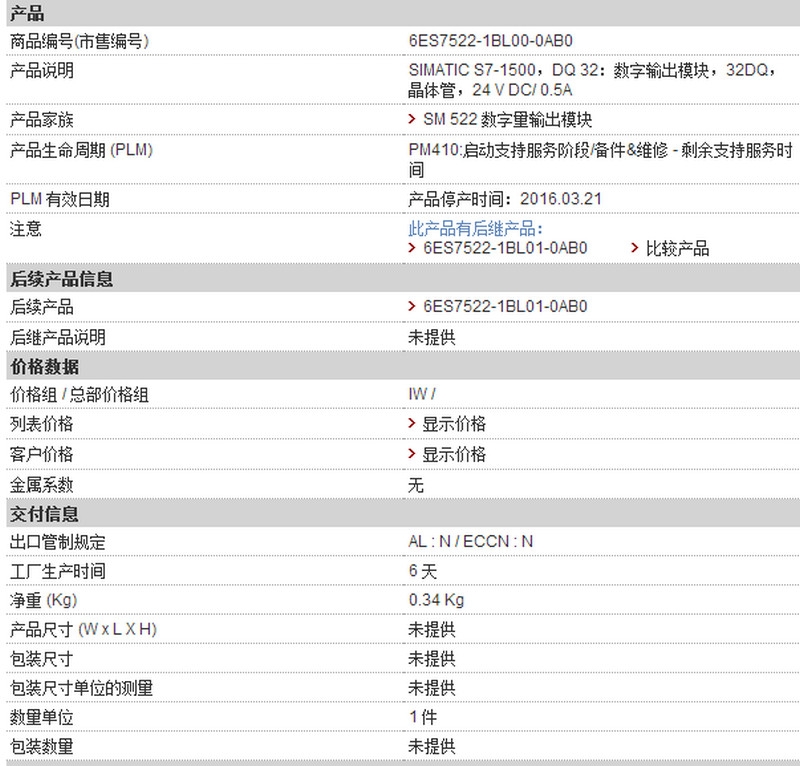Click the 价格组 / 总部价格组 label

coord(79,395)
